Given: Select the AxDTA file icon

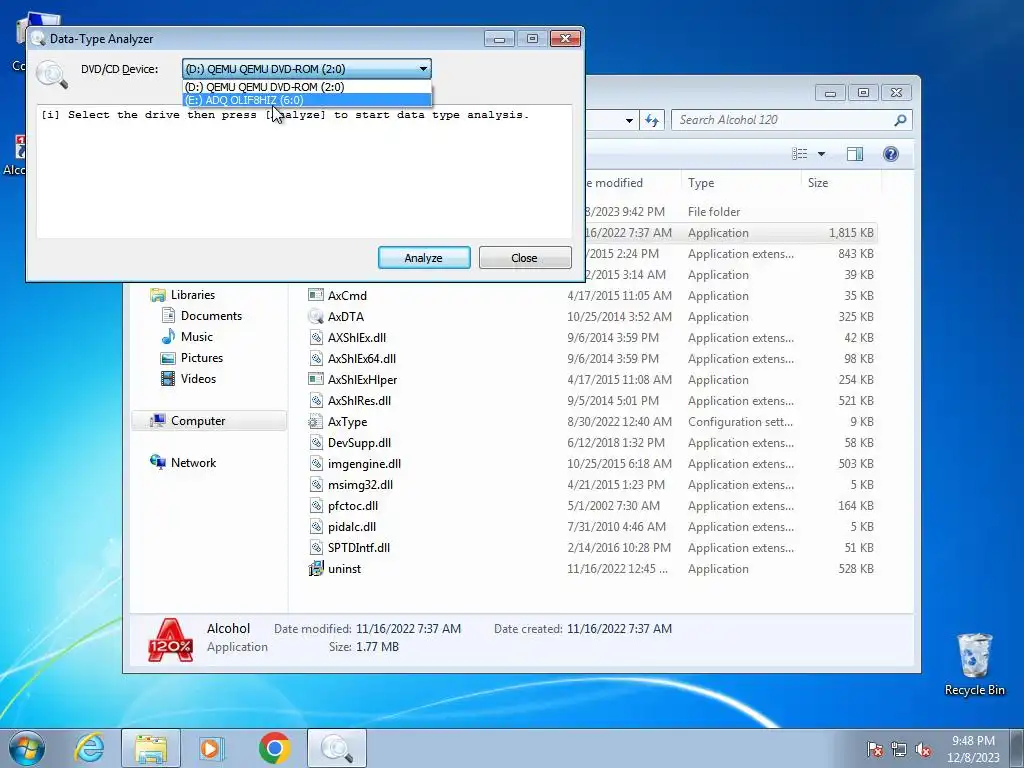Looking at the screenshot, I should point(315,317).
